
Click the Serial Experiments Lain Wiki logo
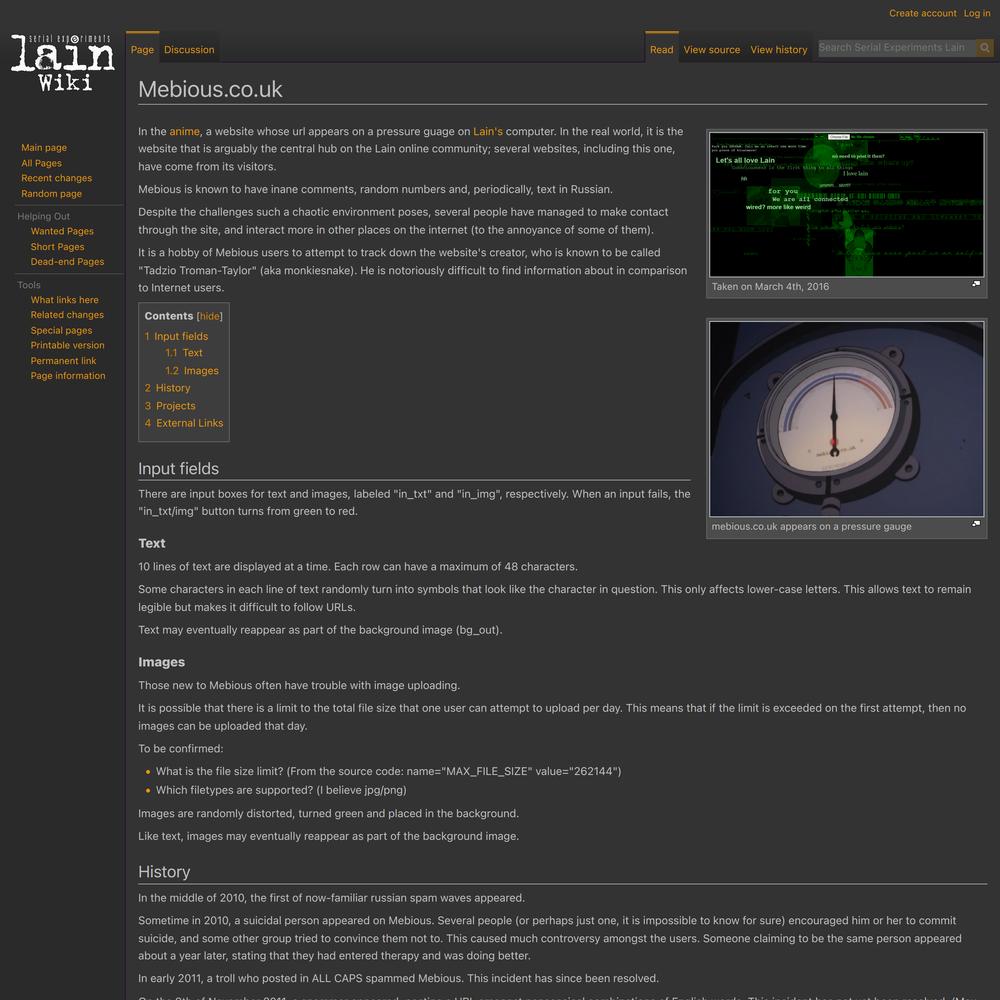[62, 63]
